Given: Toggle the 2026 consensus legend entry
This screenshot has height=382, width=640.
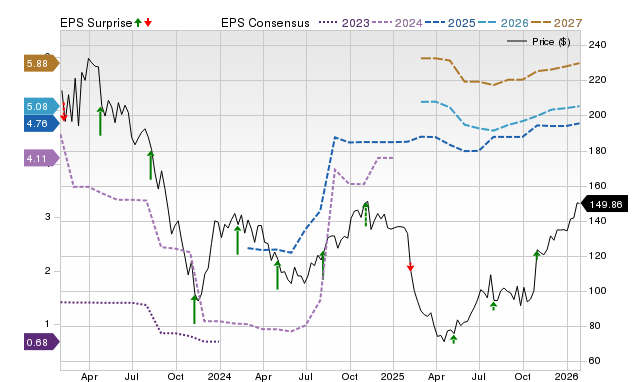Looking at the screenshot, I should [x=503, y=23].
